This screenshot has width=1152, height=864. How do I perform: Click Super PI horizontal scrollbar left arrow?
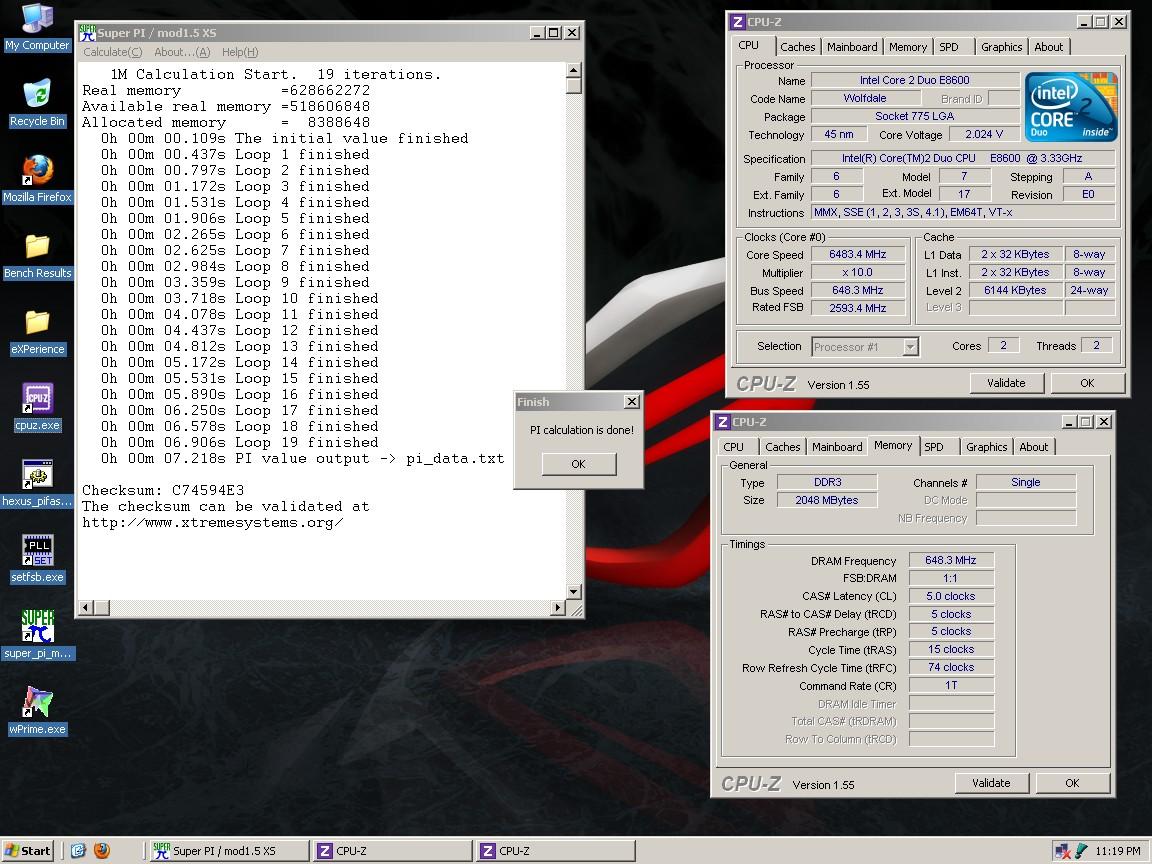pyautogui.click(x=86, y=608)
